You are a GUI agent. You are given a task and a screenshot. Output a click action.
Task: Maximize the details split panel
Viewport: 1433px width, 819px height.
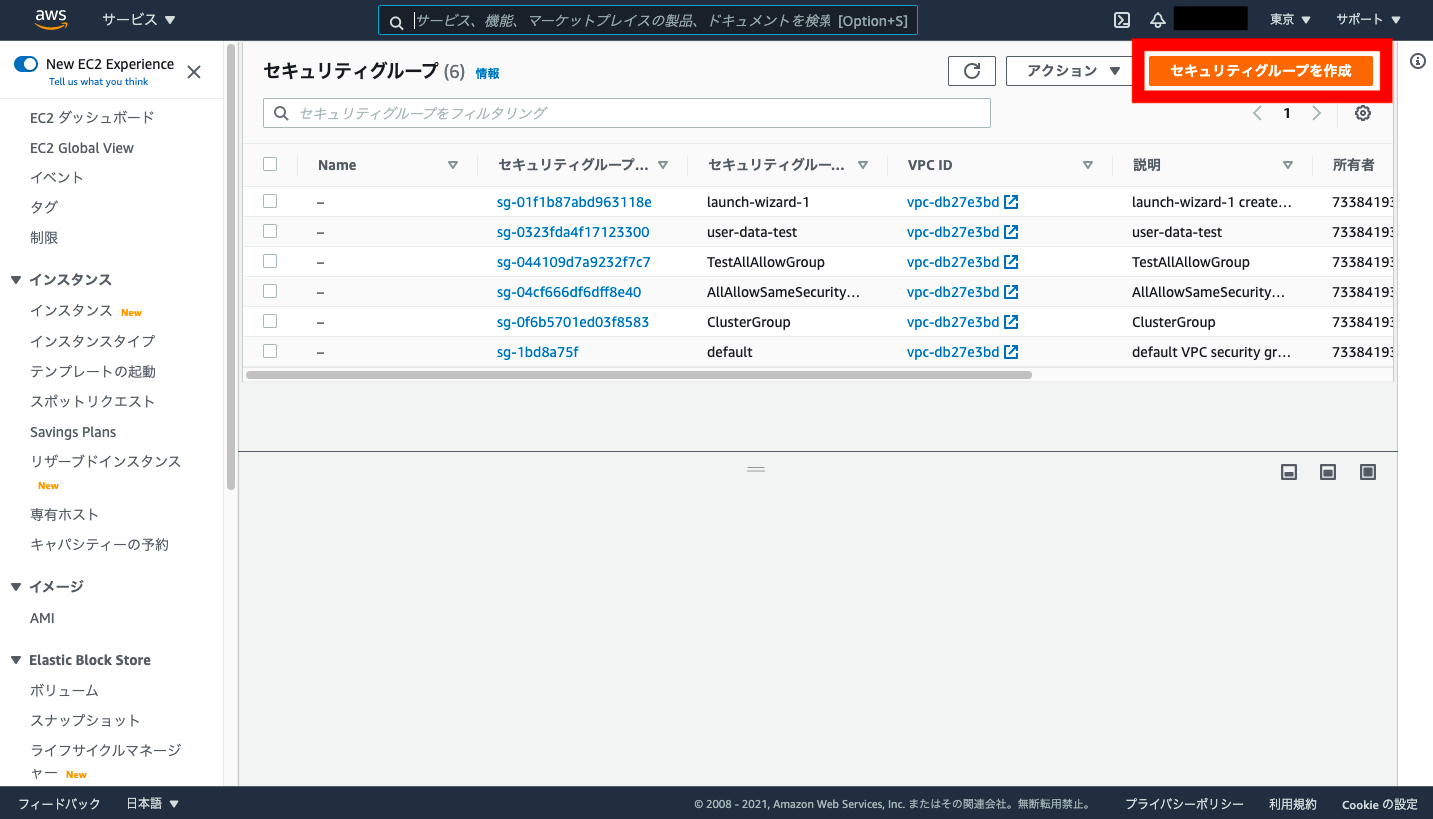click(1368, 472)
